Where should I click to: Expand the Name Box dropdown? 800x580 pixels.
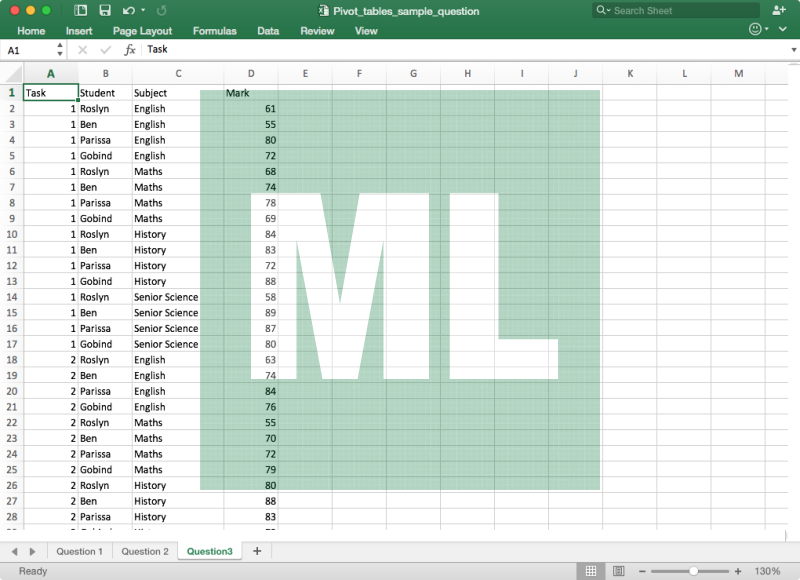(x=60, y=50)
